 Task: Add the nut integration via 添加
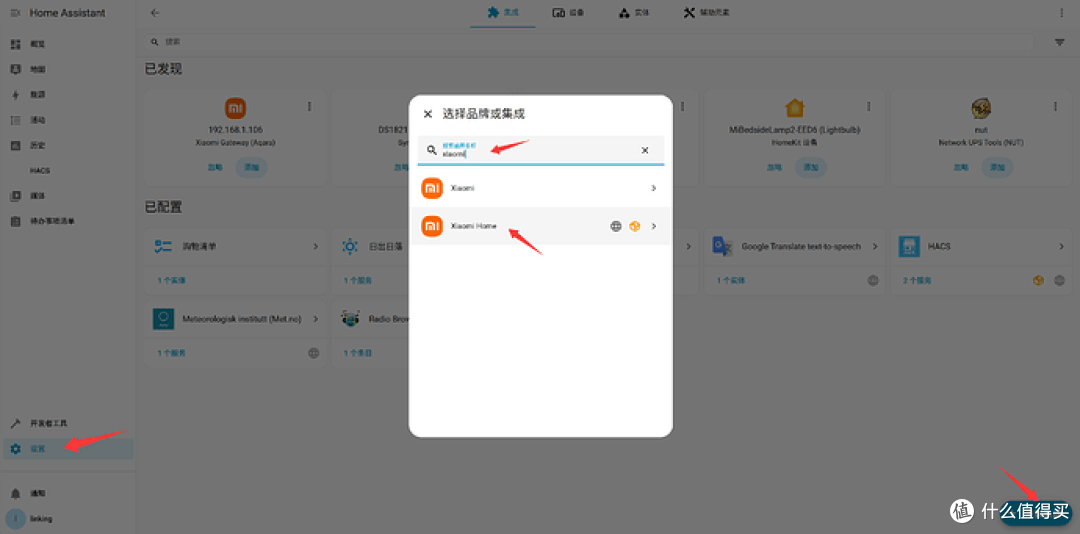[997, 167]
